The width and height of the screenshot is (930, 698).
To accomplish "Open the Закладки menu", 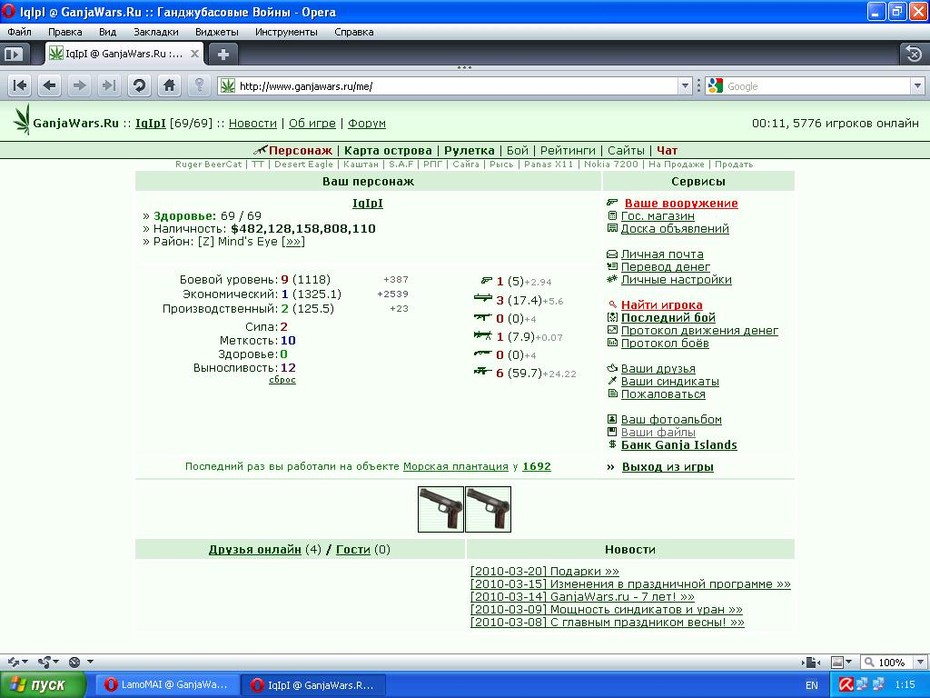I will (156, 32).
